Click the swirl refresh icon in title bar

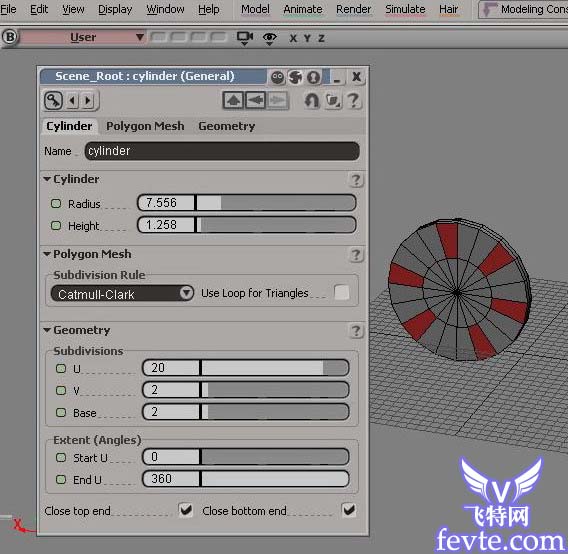pos(296,77)
